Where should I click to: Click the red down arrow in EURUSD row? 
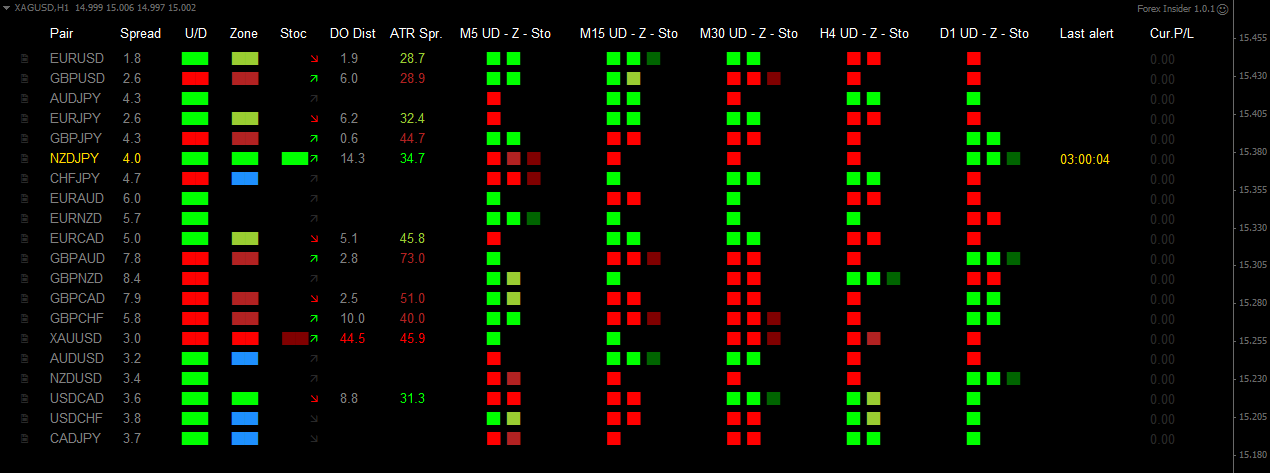314,59
